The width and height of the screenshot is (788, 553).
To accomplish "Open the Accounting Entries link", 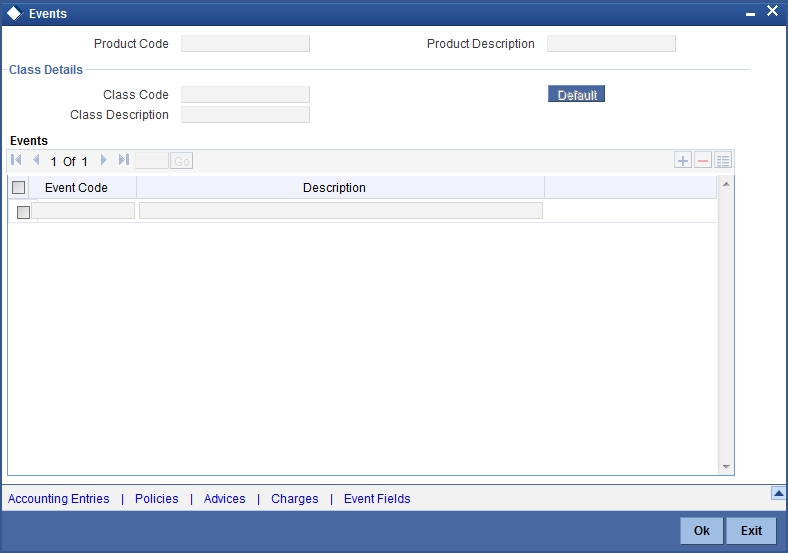I will (58, 499).
